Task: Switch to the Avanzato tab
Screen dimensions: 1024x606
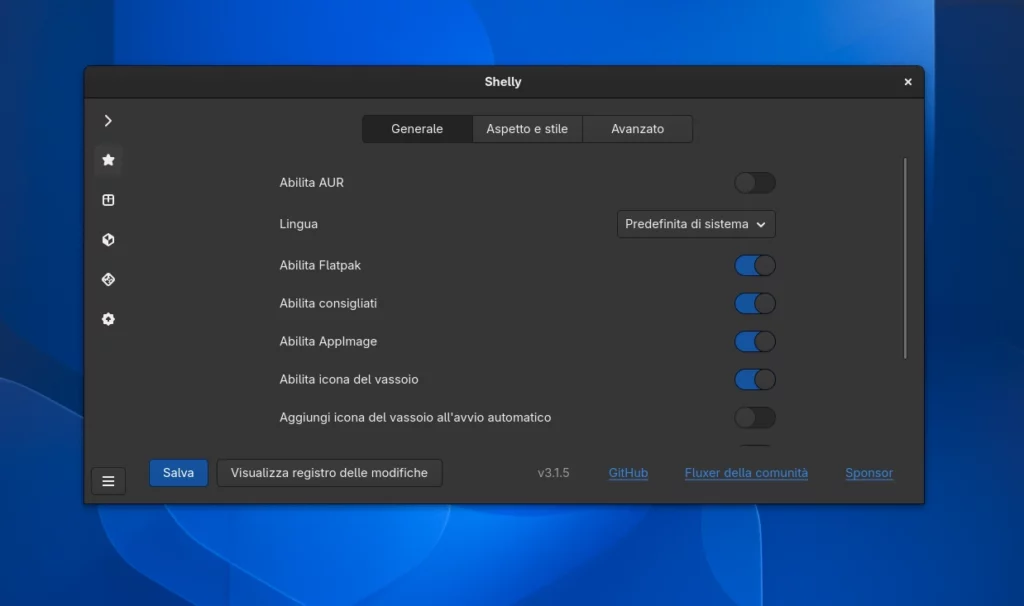Action: click(x=637, y=129)
